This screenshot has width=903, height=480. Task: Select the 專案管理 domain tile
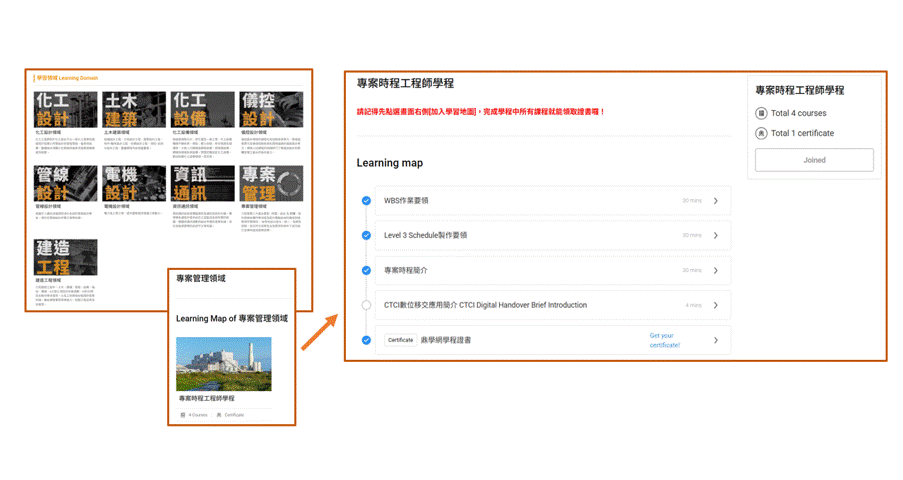pos(271,184)
